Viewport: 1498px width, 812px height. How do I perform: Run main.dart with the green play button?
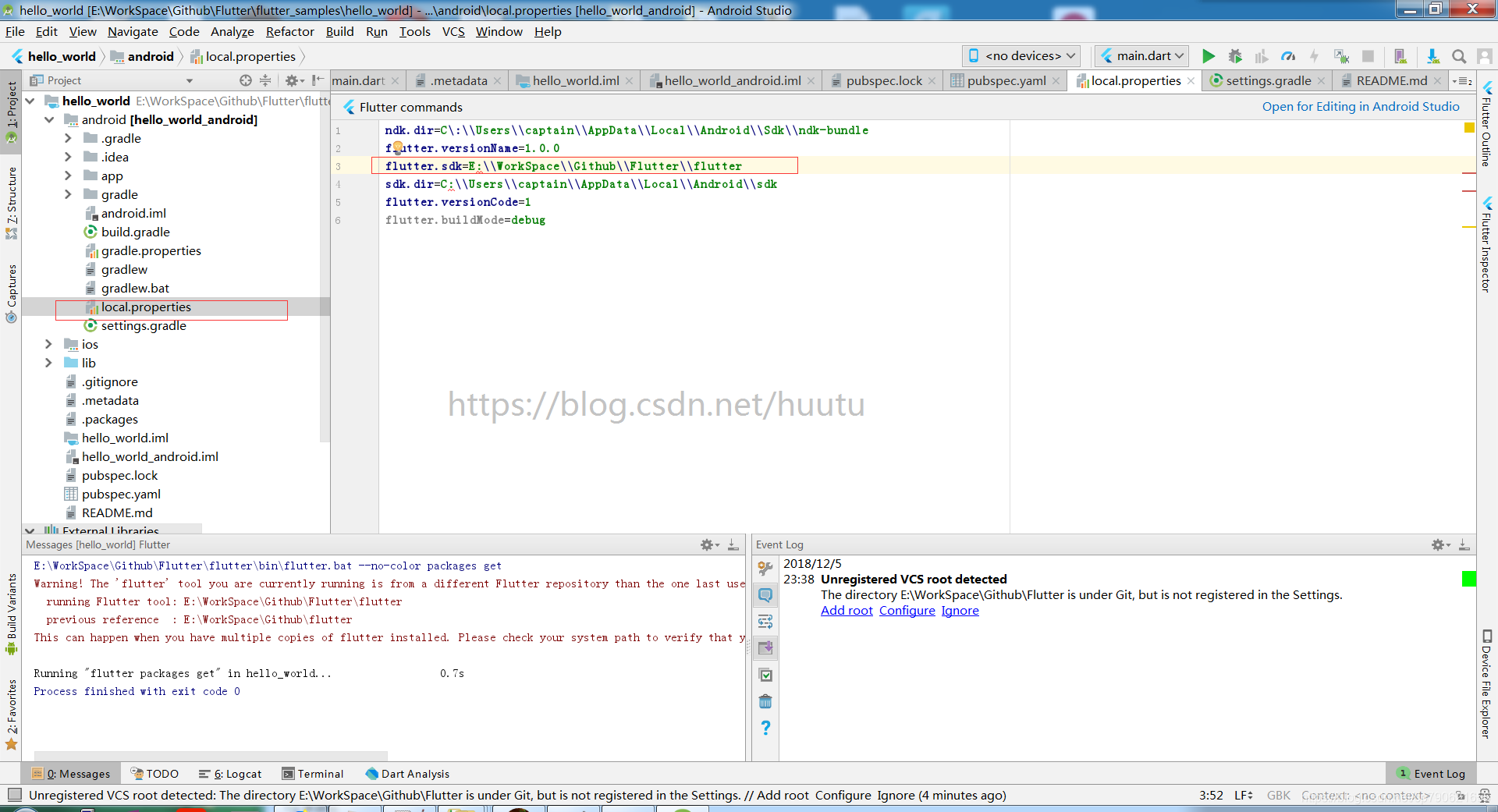(x=1209, y=56)
